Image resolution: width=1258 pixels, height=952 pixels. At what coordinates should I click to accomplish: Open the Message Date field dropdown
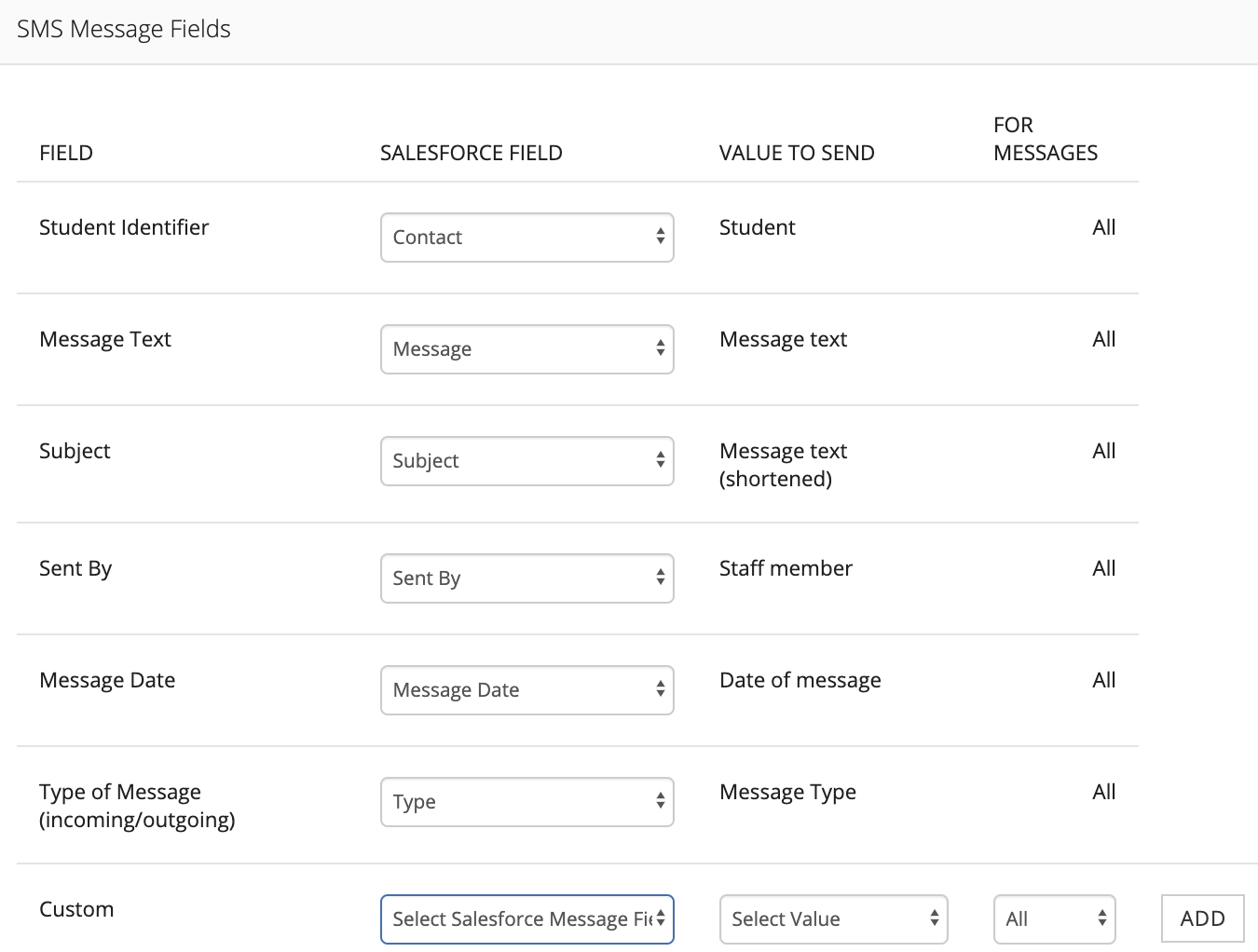point(526,690)
